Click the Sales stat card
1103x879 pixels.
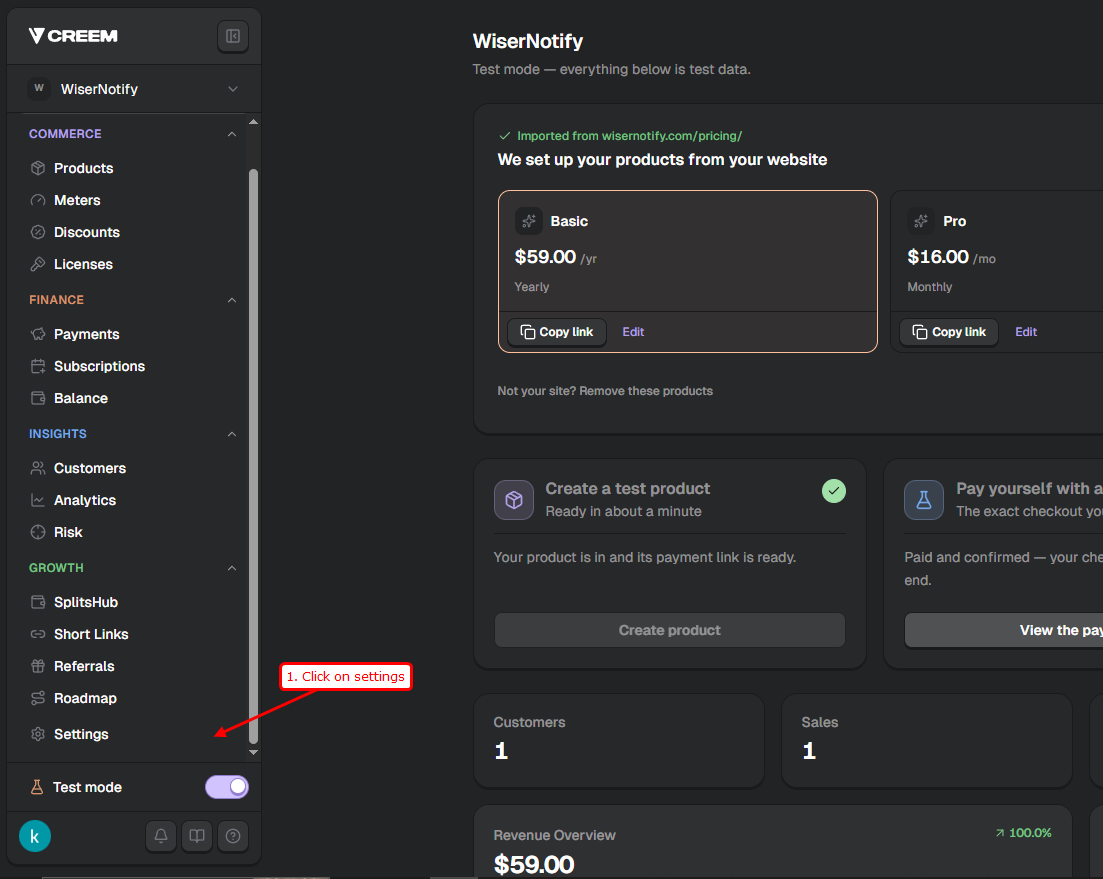click(x=927, y=740)
